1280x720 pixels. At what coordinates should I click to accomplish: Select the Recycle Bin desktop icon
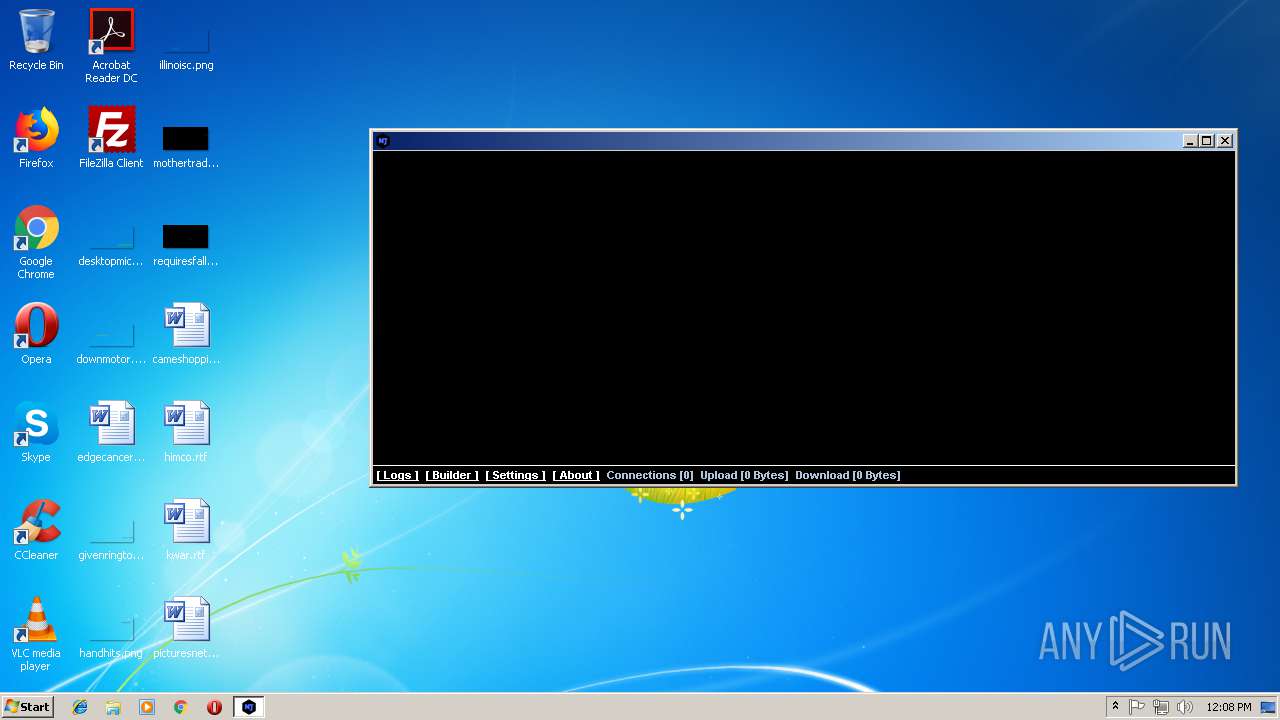(x=36, y=40)
